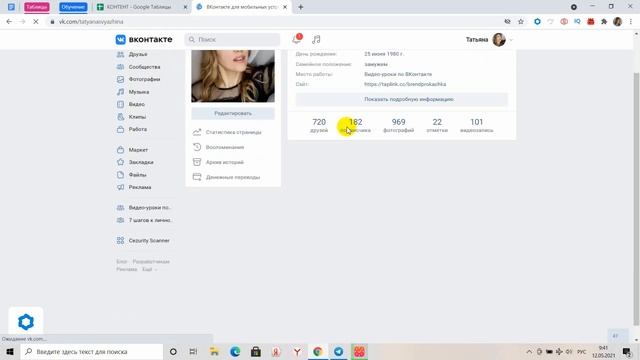The image size is (640, 360).
Task: Open a new browser tab
Action: [300, 7]
